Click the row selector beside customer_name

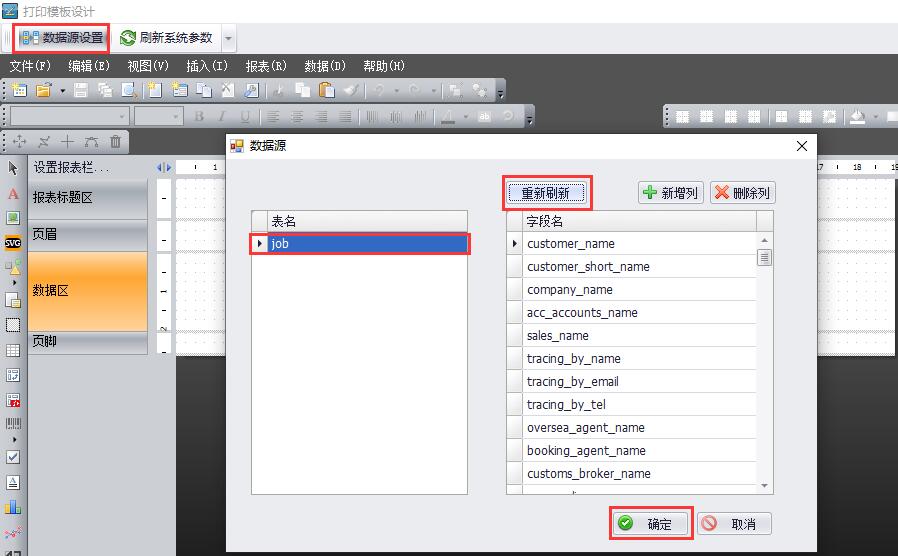pos(515,243)
